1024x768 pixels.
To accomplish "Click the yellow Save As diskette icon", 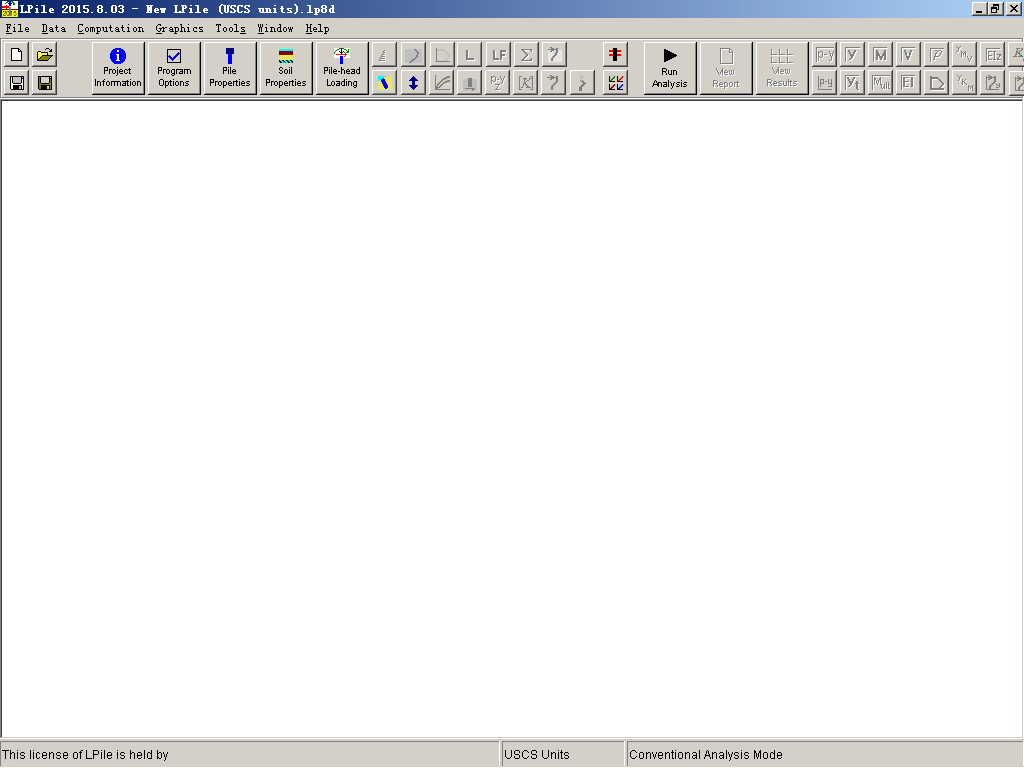I will (x=44, y=83).
